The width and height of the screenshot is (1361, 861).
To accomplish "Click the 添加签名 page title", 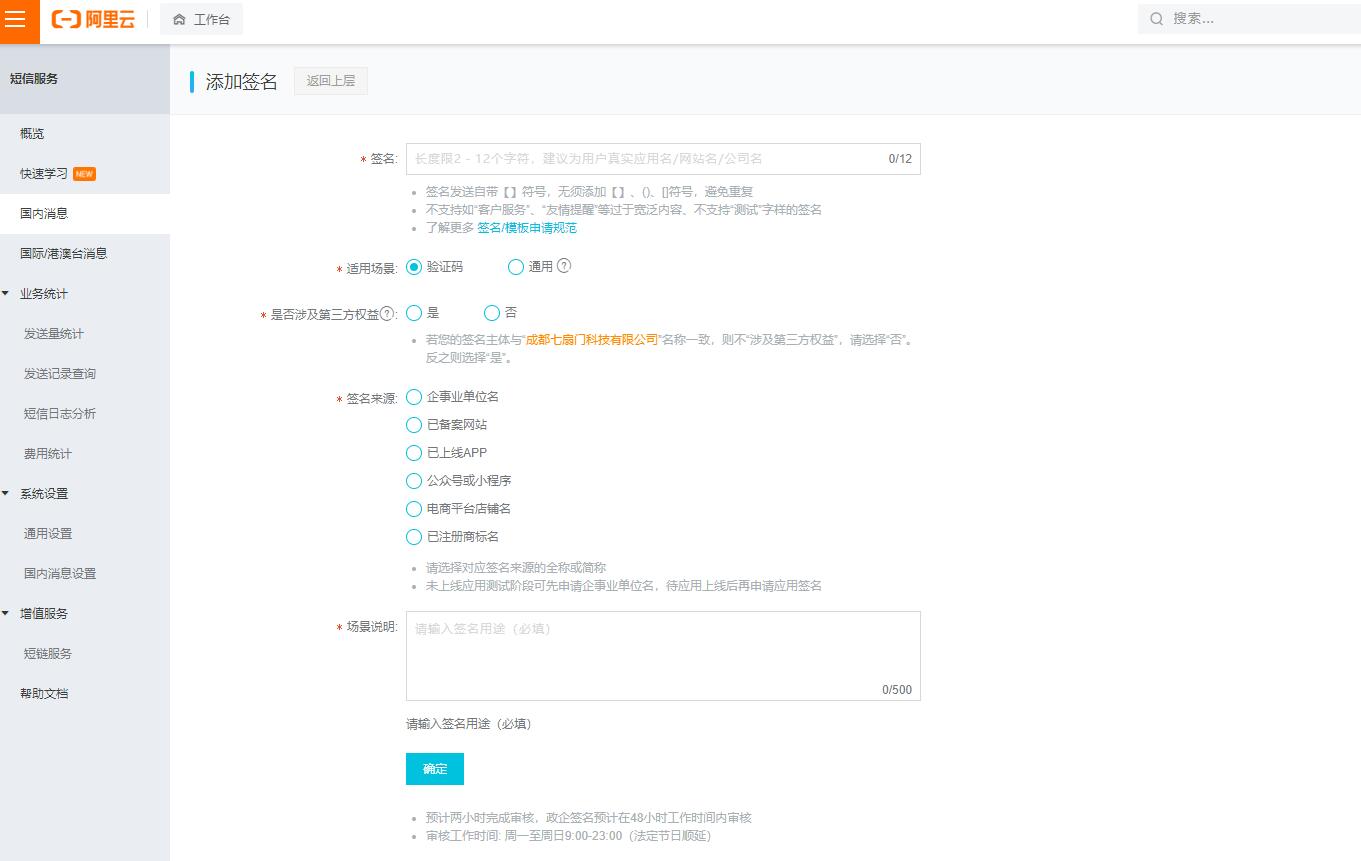I will click(x=242, y=82).
